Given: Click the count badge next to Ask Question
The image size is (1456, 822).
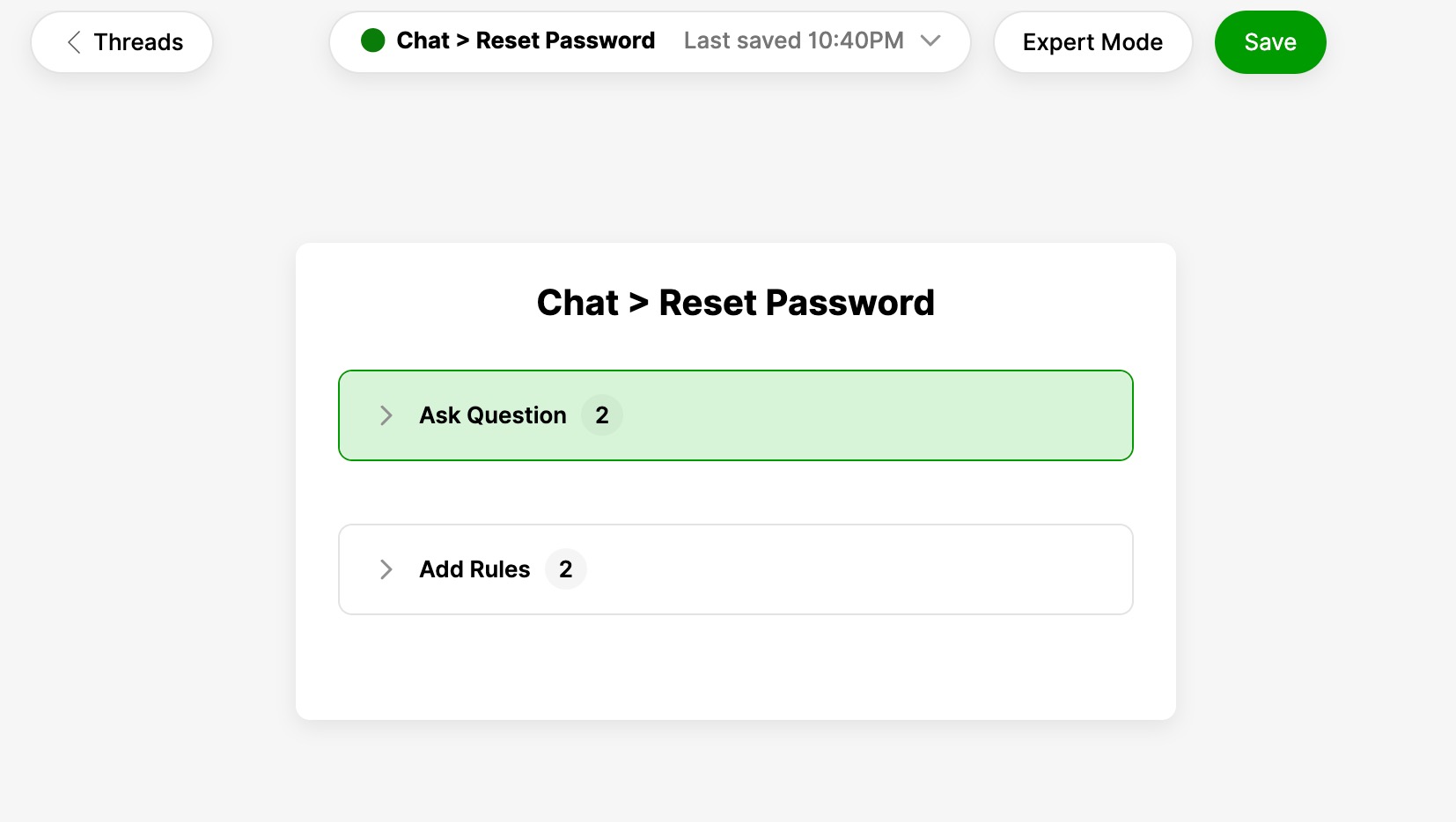Looking at the screenshot, I should [x=602, y=415].
